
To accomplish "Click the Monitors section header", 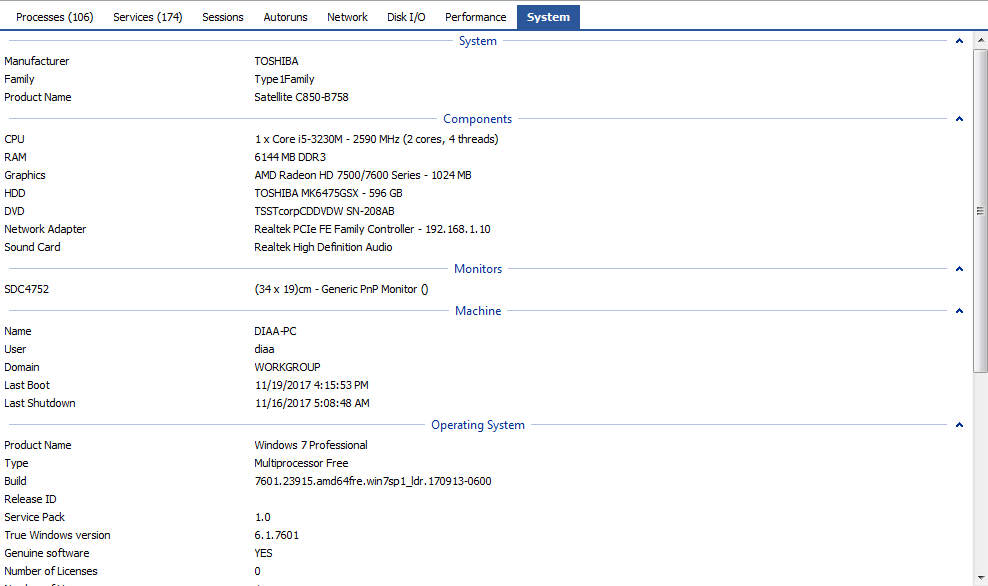I will click(478, 269).
